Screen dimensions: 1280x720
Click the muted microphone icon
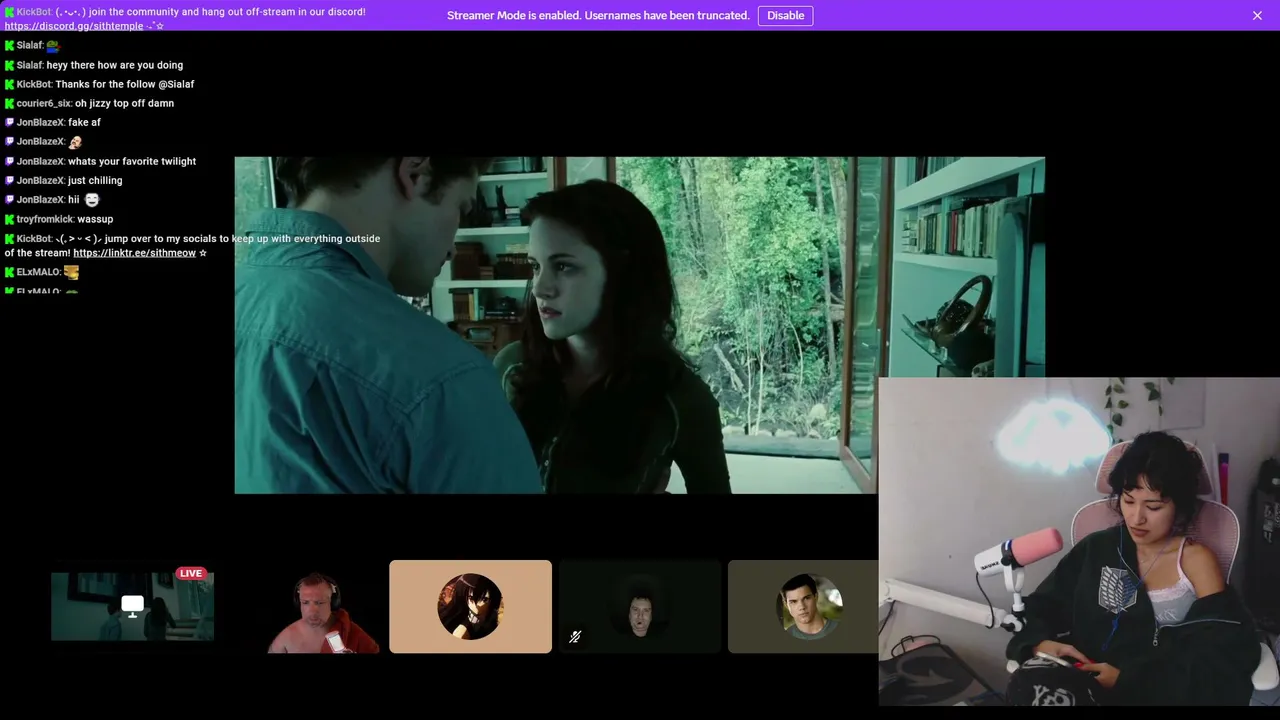tap(575, 637)
